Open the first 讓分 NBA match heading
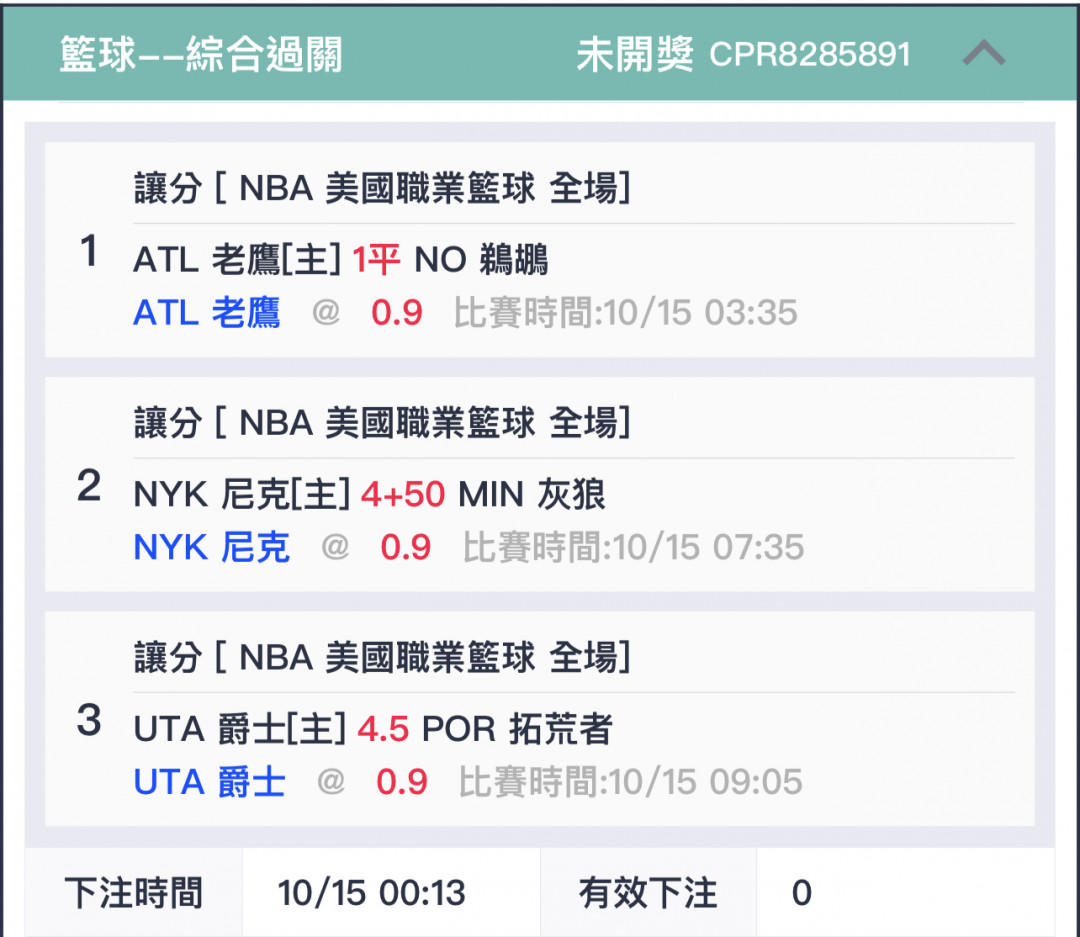 (382, 187)
